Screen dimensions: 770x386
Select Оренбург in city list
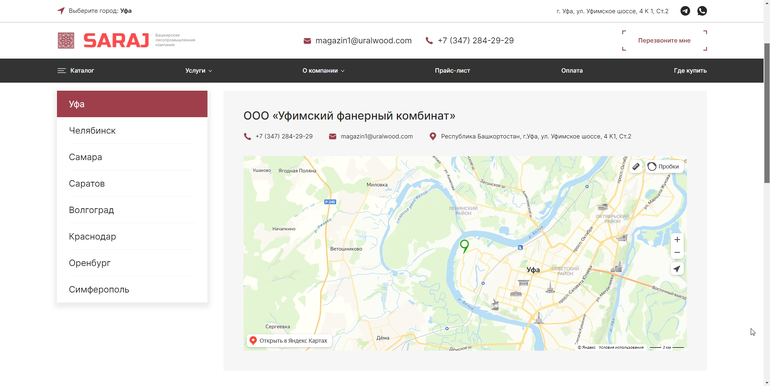132,263
